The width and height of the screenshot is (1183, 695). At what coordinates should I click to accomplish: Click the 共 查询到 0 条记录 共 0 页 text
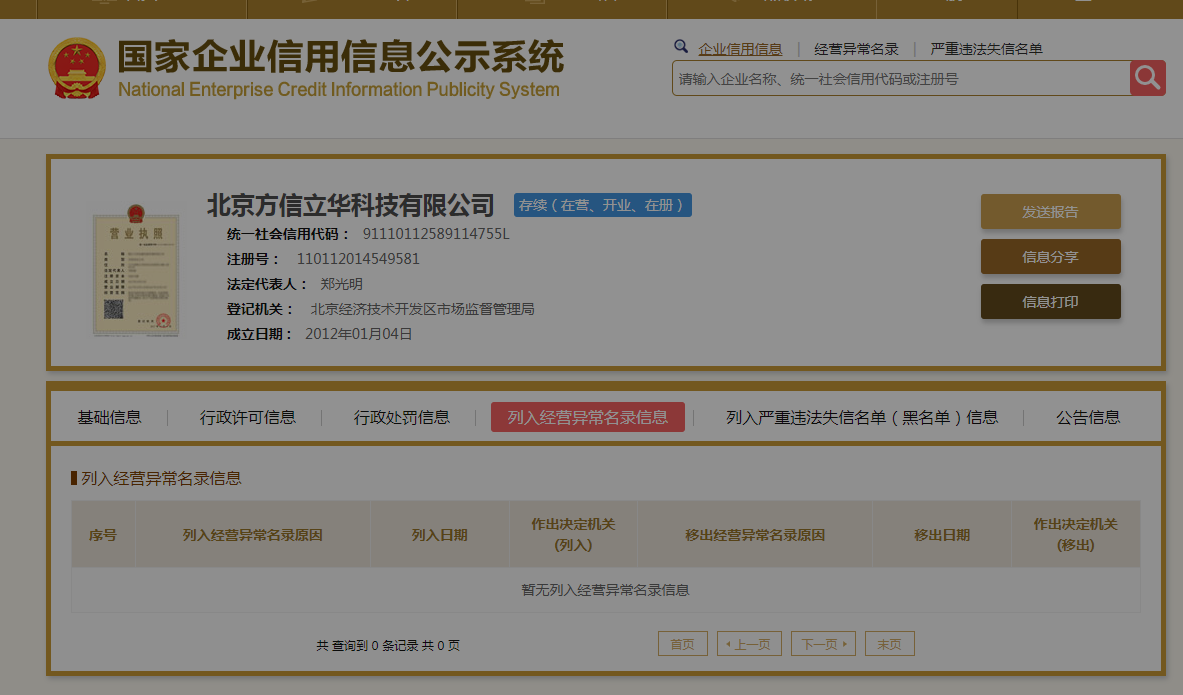pos(388,645)
